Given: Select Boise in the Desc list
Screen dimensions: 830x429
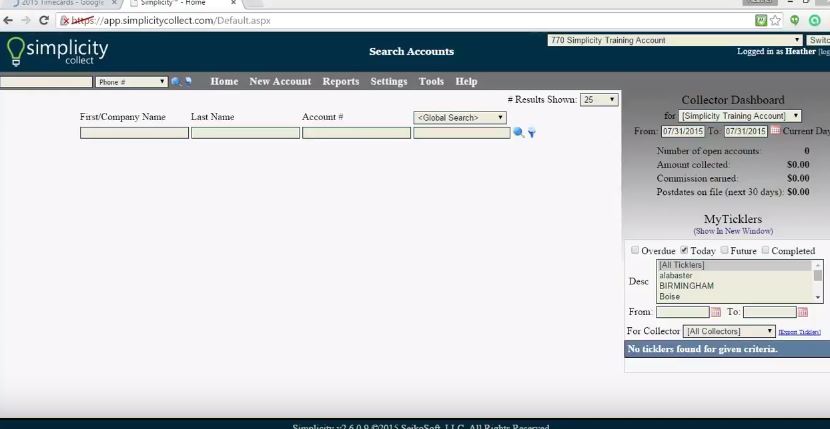Looking at the screenshot, I should pos(735,297).
